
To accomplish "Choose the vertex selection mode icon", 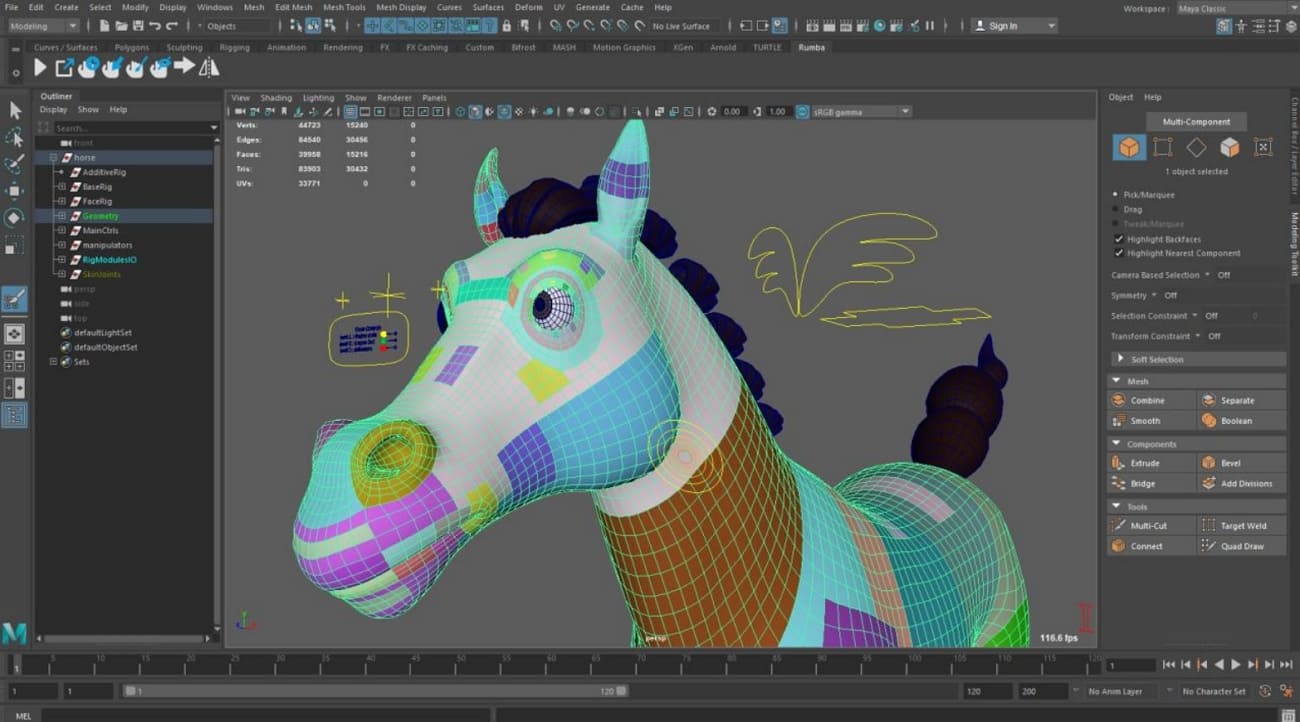I will (1163, 148).
